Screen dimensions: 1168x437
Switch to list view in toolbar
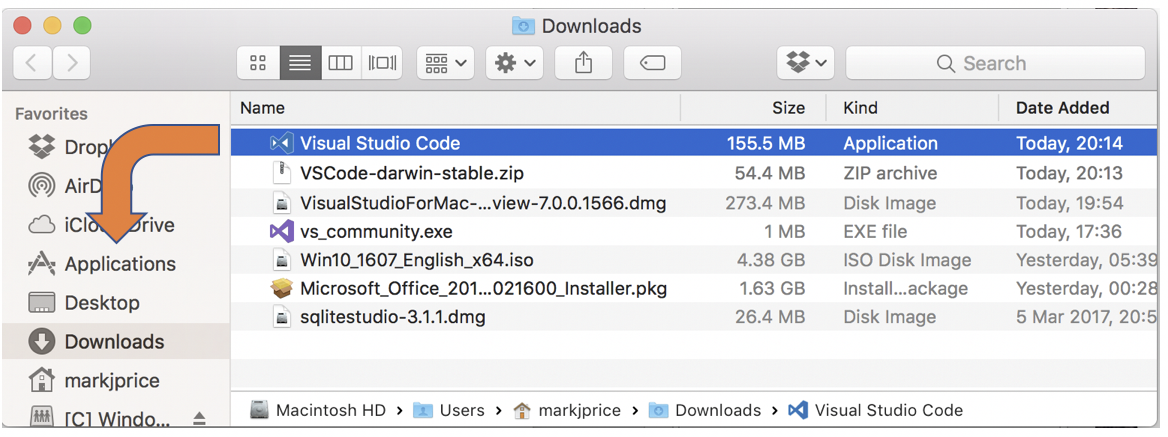300,63
